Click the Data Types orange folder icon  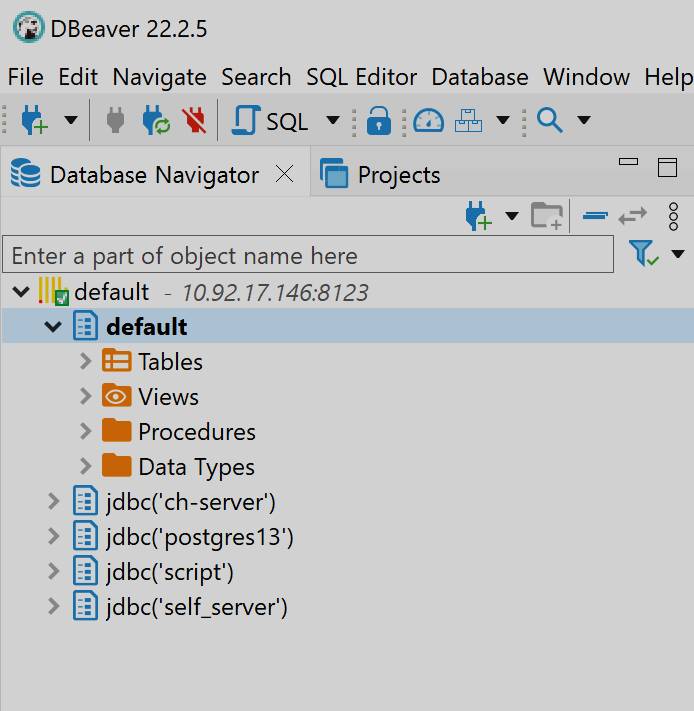pyautogui.click(x=116, y=465)
